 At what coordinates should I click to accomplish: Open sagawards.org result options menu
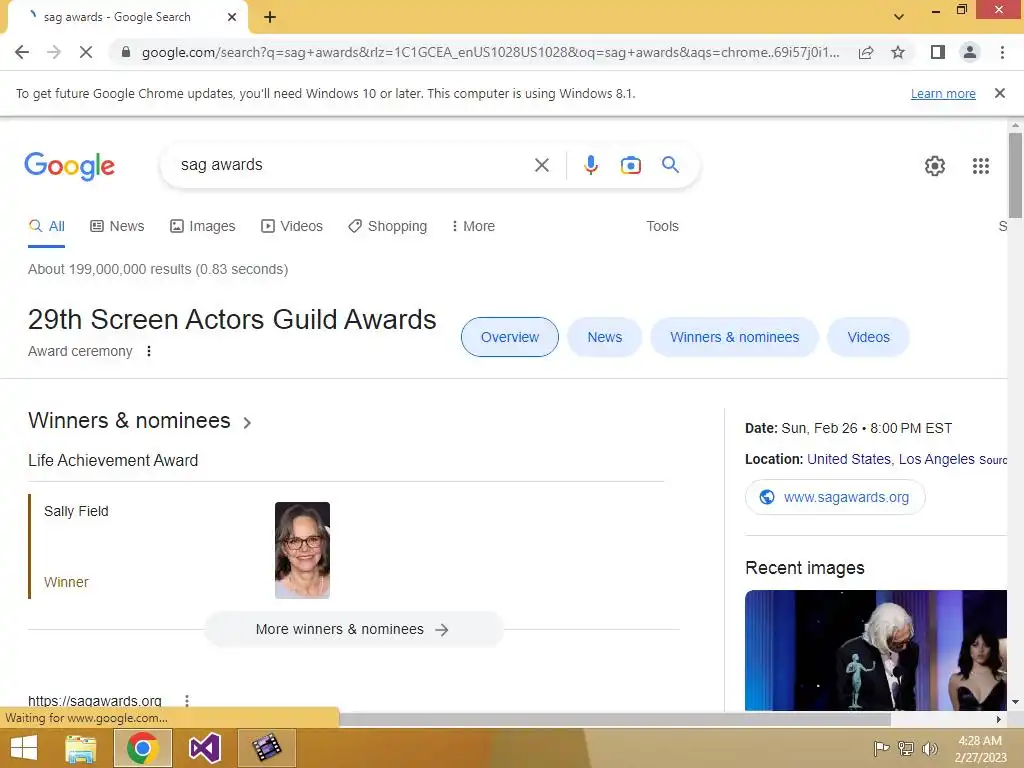187,701
